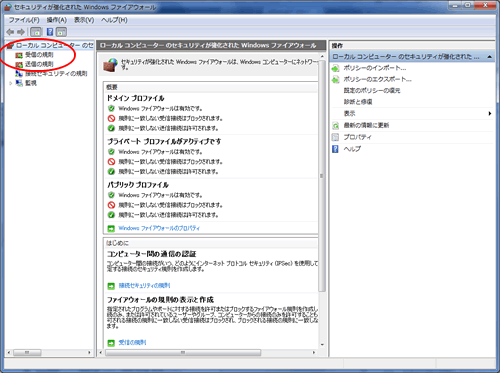Select 受信の規則 in the left tree
The width and height of the screenshot is (500, 373).
tap(39, 55)
